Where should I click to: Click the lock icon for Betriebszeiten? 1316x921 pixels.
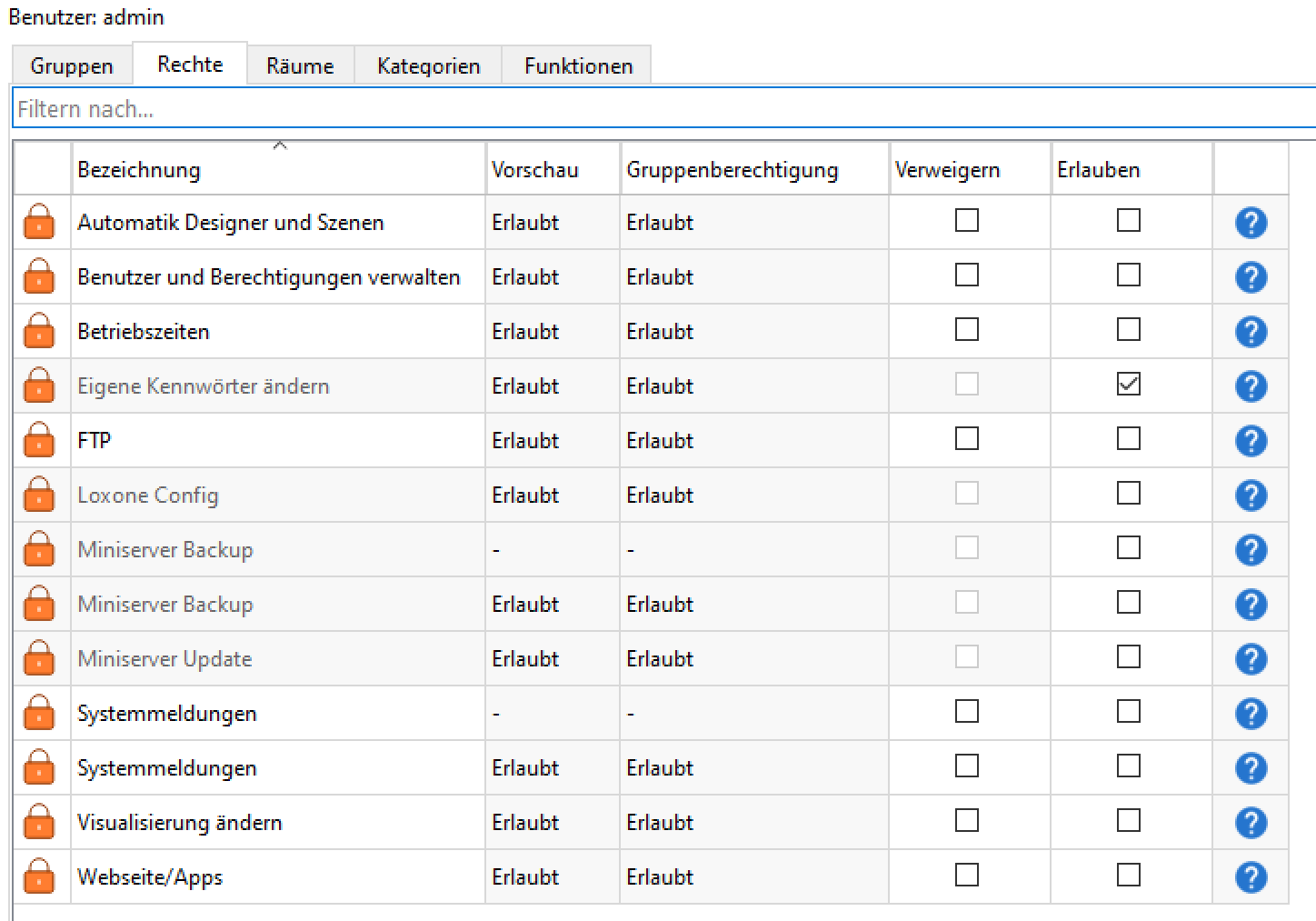click(x=40, y=331)
